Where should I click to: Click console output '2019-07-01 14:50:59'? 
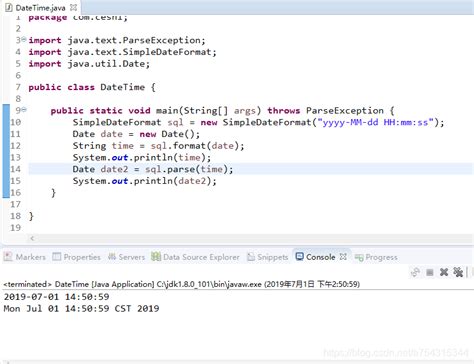56,297
